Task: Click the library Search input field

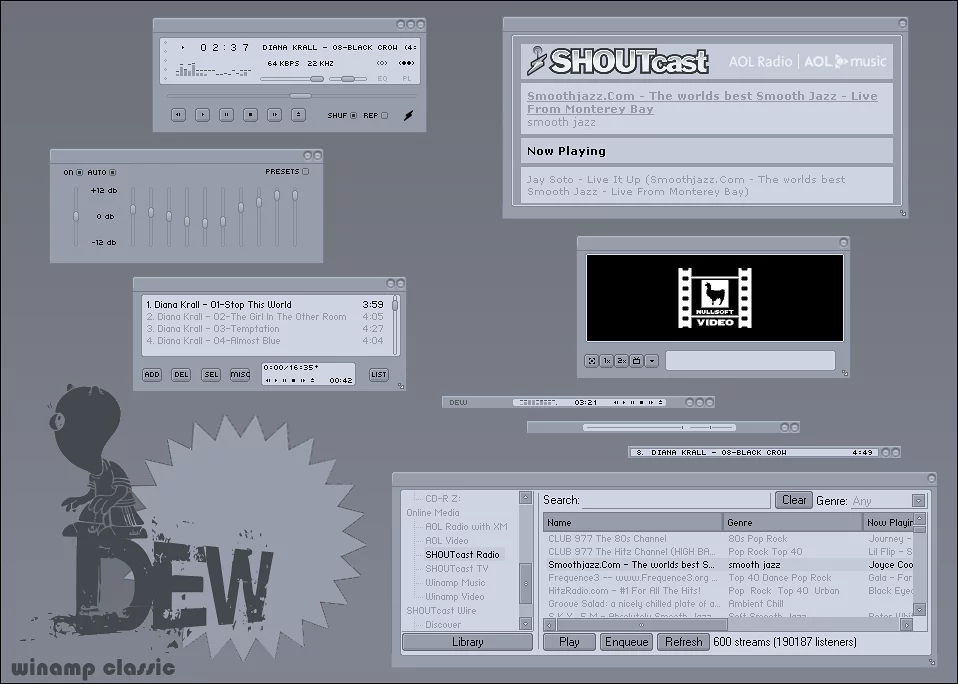Action: pos(676,500)
